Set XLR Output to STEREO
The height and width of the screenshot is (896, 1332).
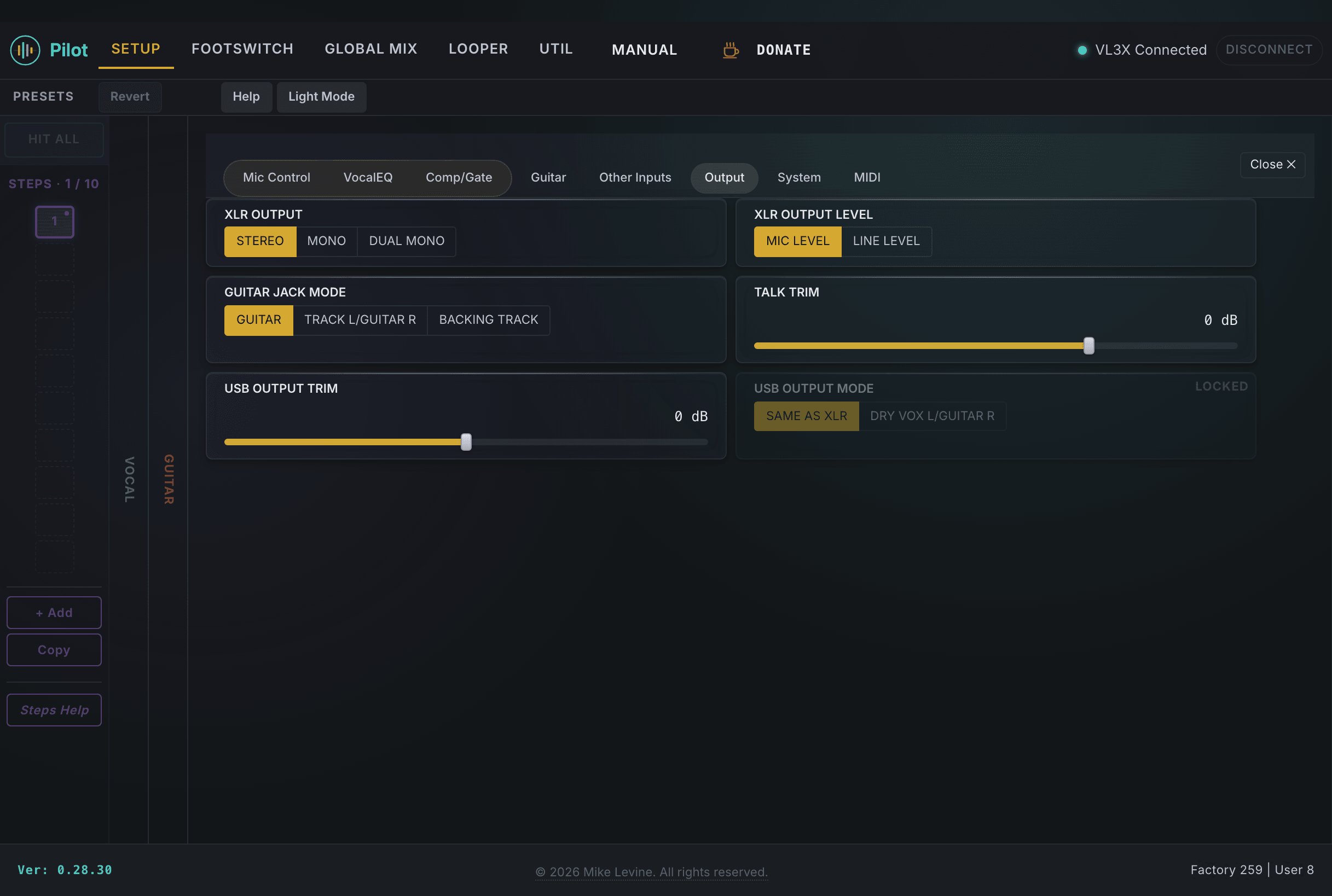(x=260, y=241)
